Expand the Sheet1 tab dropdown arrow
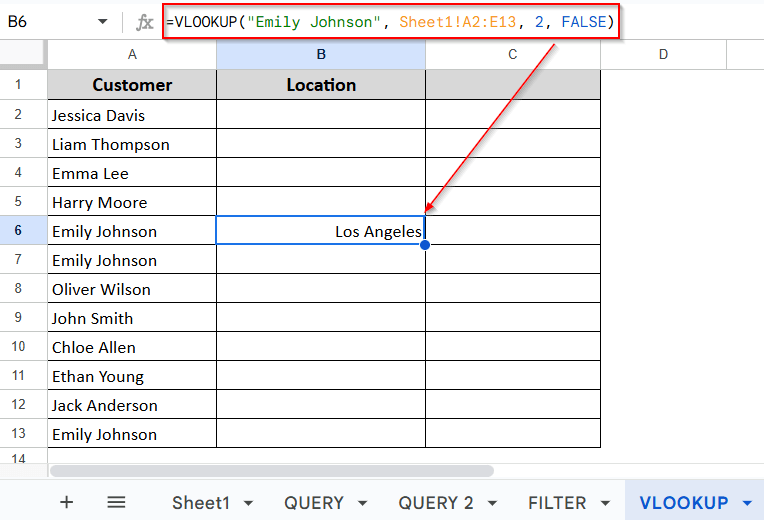The image size is (764, 520). pos(248,503)
